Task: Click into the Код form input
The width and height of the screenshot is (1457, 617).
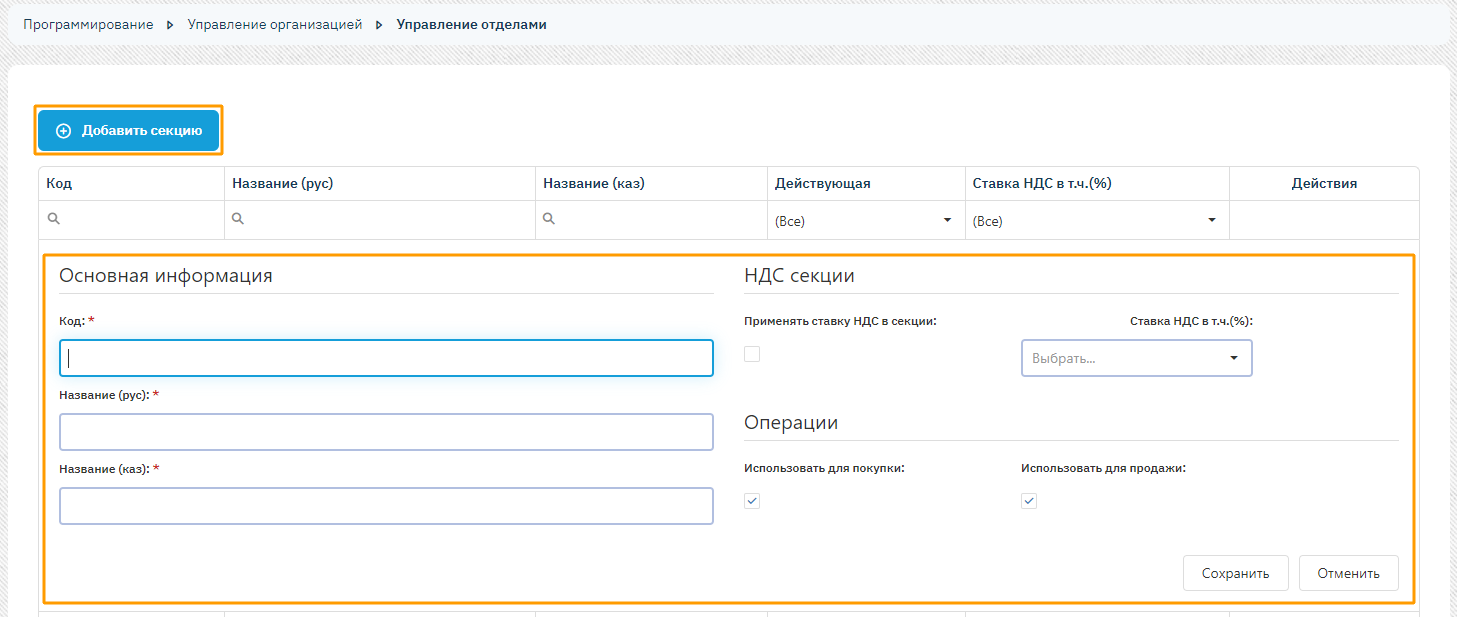Action: pos(386,358)
